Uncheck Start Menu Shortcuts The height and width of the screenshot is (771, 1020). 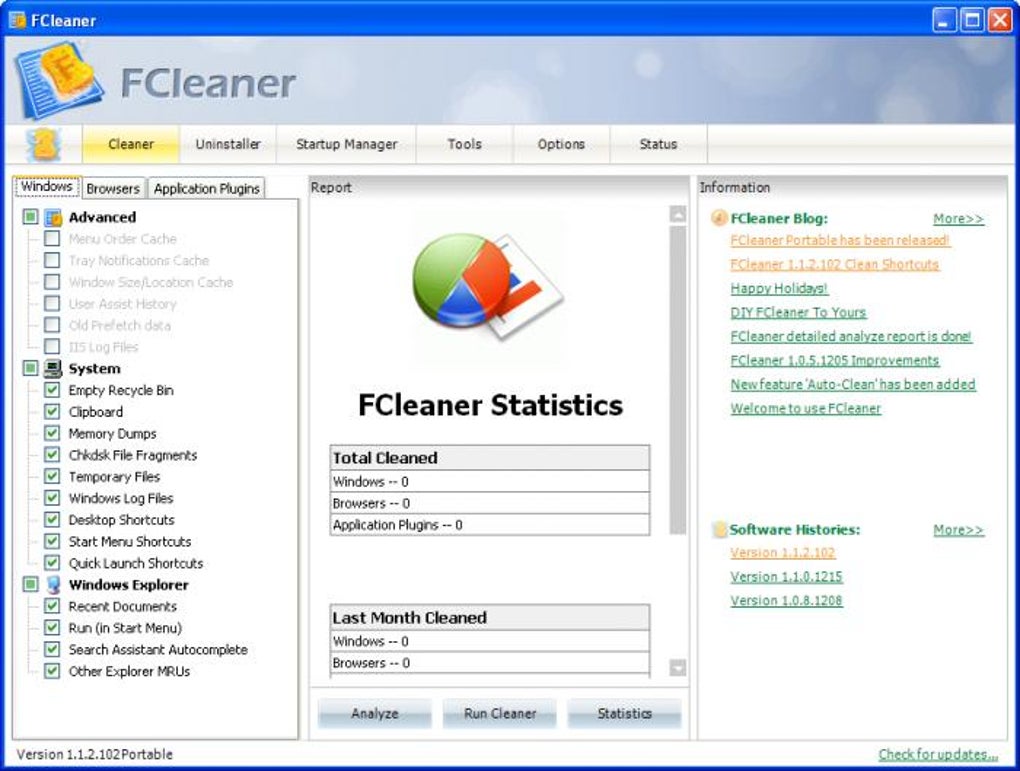click(x=52, y=541)
